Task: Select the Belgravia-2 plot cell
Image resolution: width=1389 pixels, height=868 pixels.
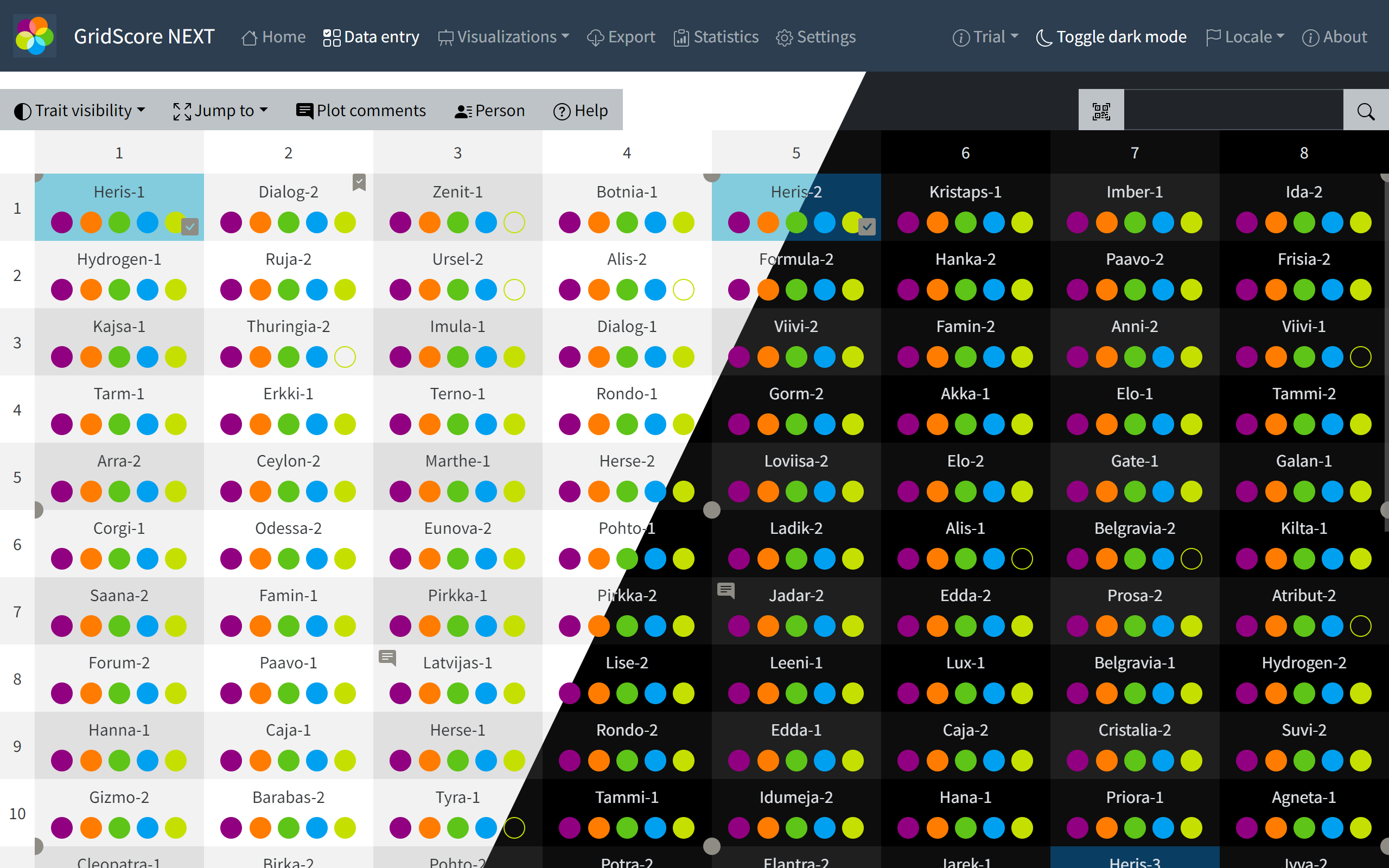Action: 1135,544
